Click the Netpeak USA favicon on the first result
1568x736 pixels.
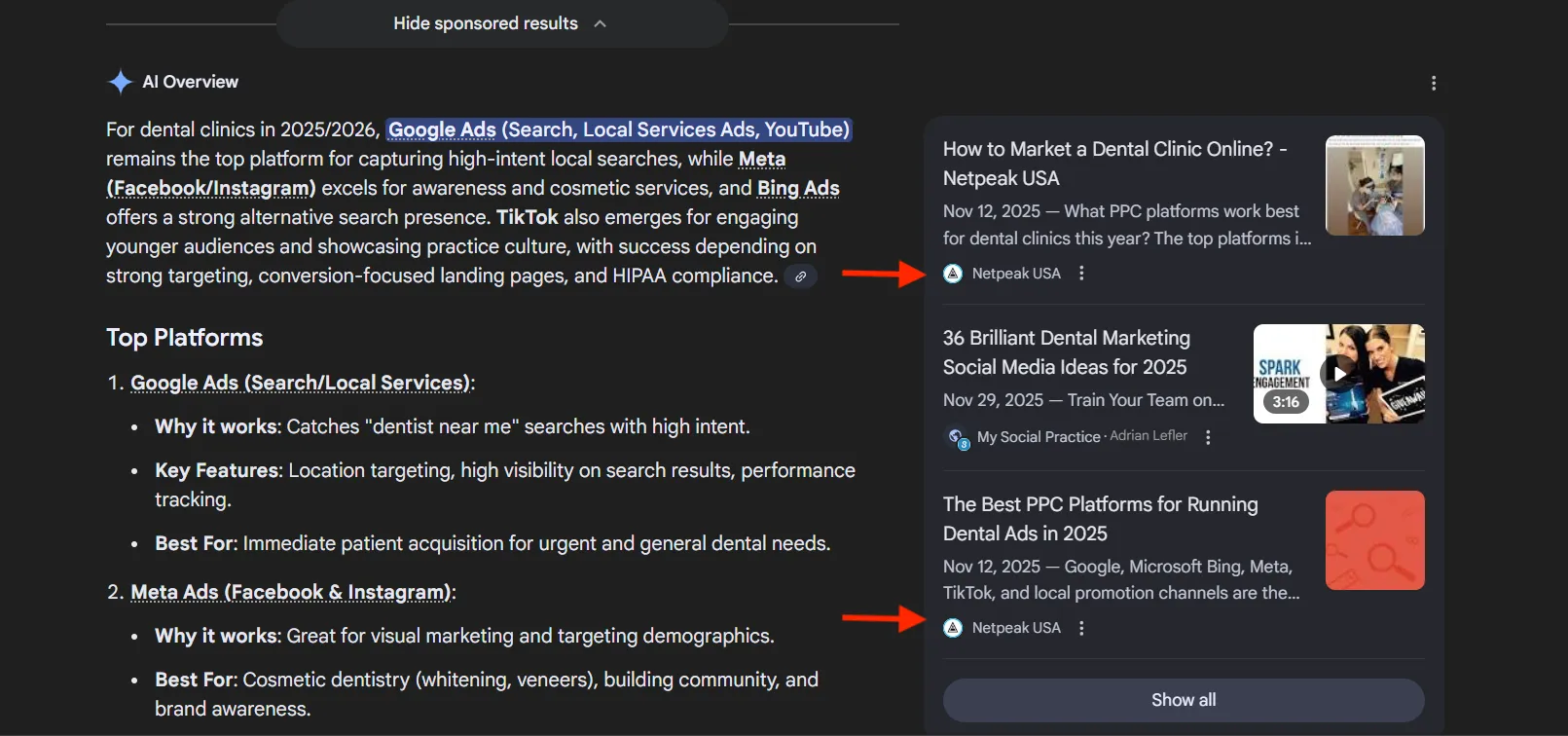coord(951,274)
